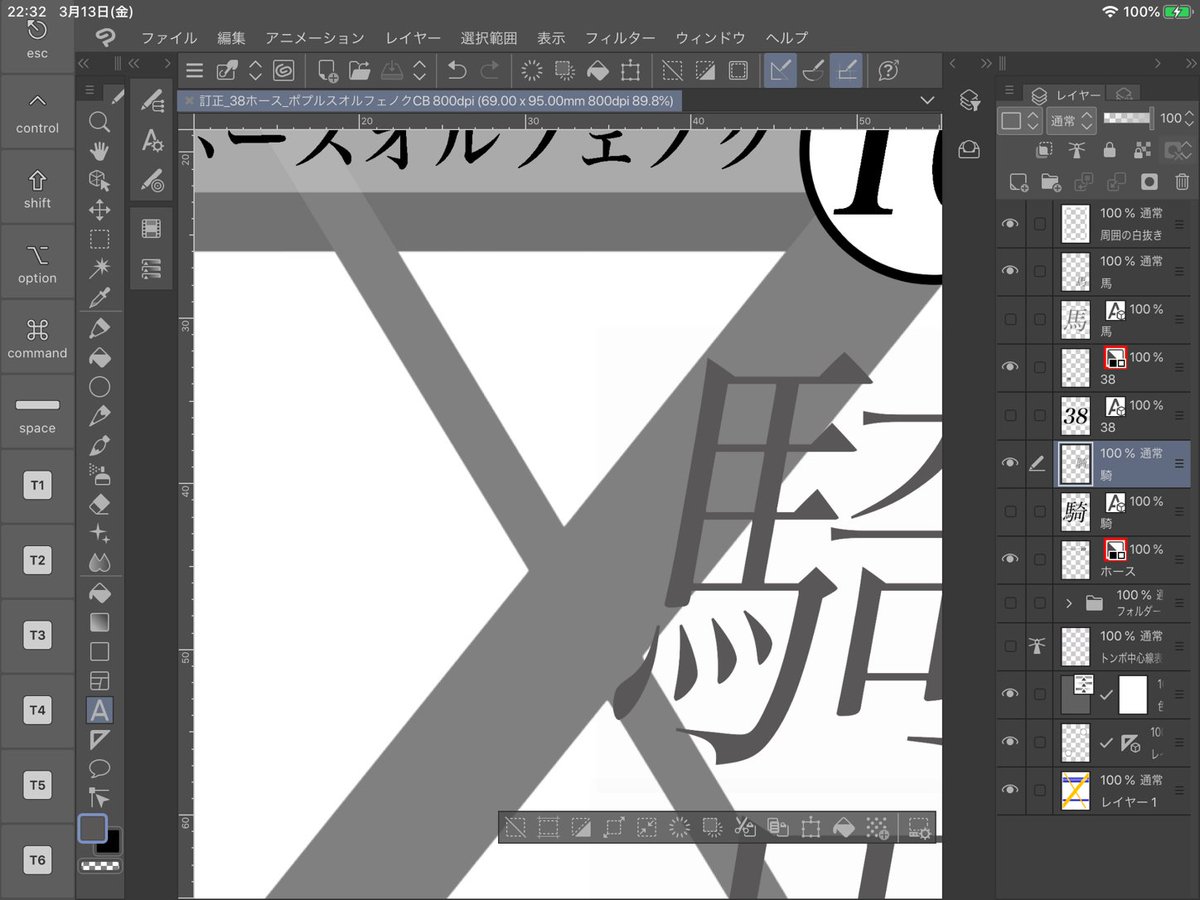Image resolution: width=1200 pixels, height=900 pixels.
Task: Select the Eyedropper tool
Action: pos(99,298)
